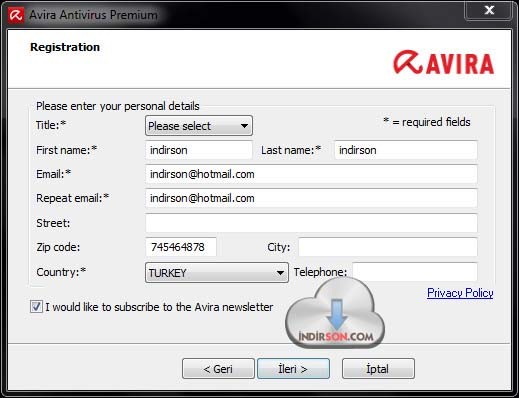Click the AVIRA logo in header

pos(443,63)
